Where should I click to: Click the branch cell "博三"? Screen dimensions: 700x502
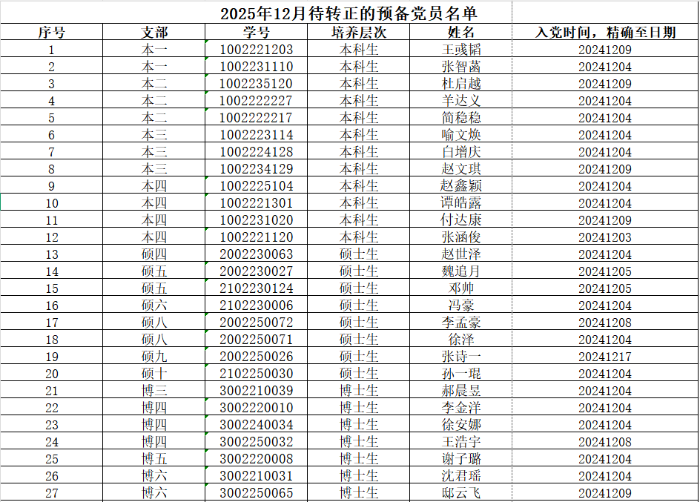tap(154, 390)
